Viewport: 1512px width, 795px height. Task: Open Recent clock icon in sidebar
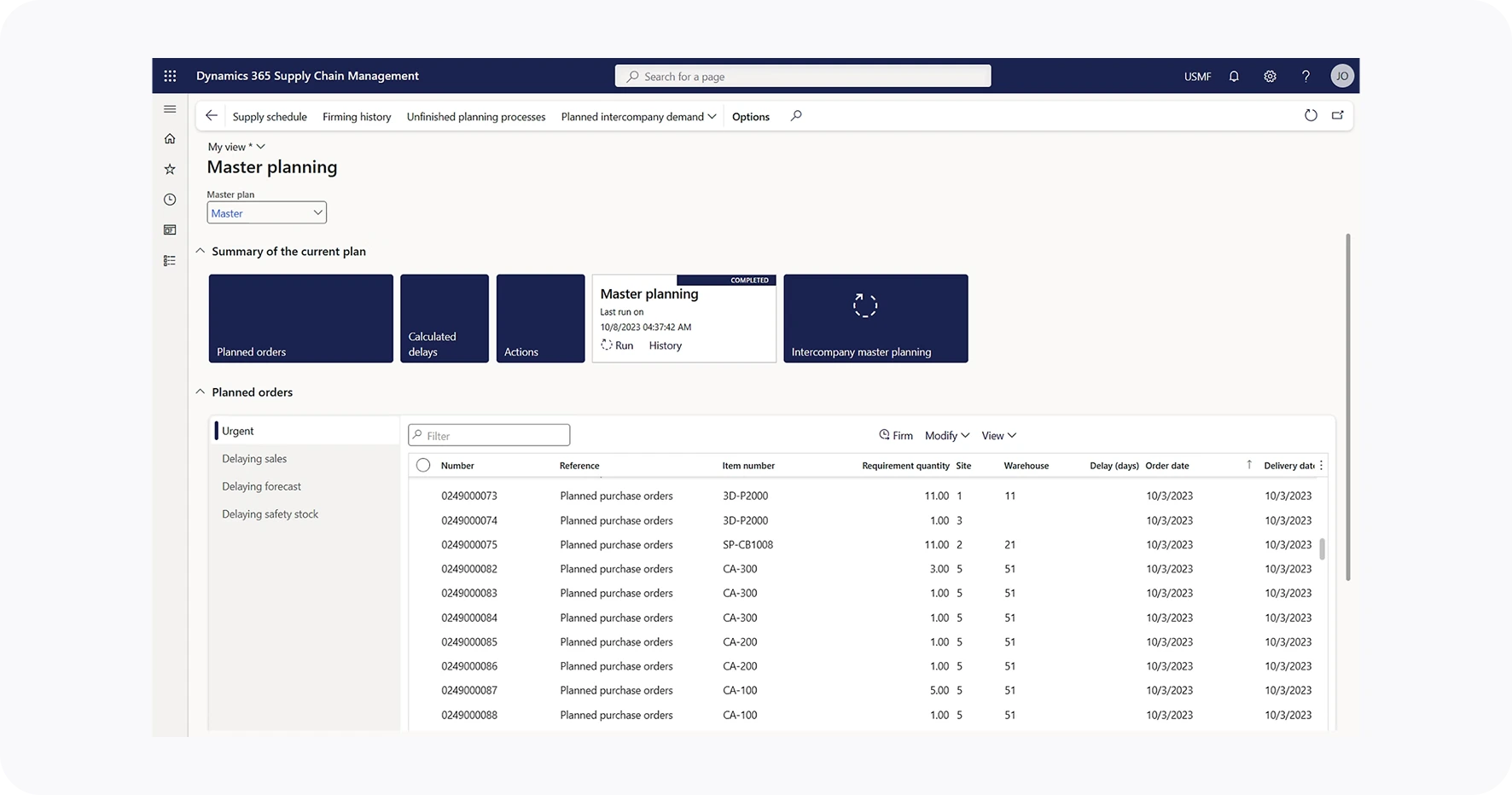170,200
